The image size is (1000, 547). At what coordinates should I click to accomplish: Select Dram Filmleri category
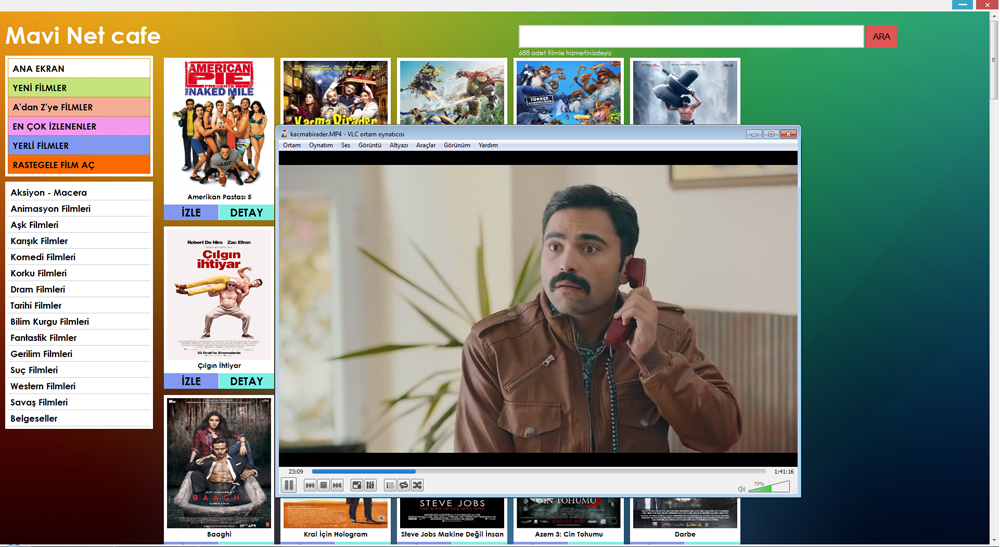(x=79, y=289)
